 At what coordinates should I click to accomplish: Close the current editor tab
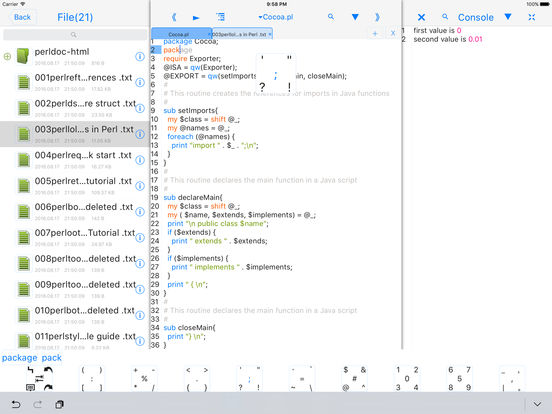tap(393, 33)
